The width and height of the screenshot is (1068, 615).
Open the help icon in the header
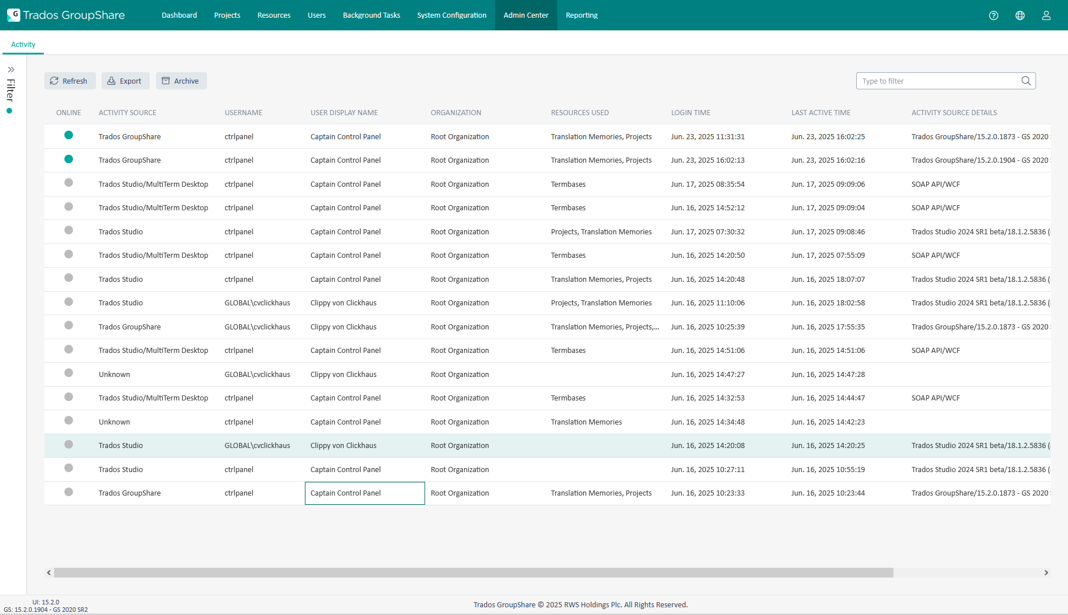(x=993, y=15)
